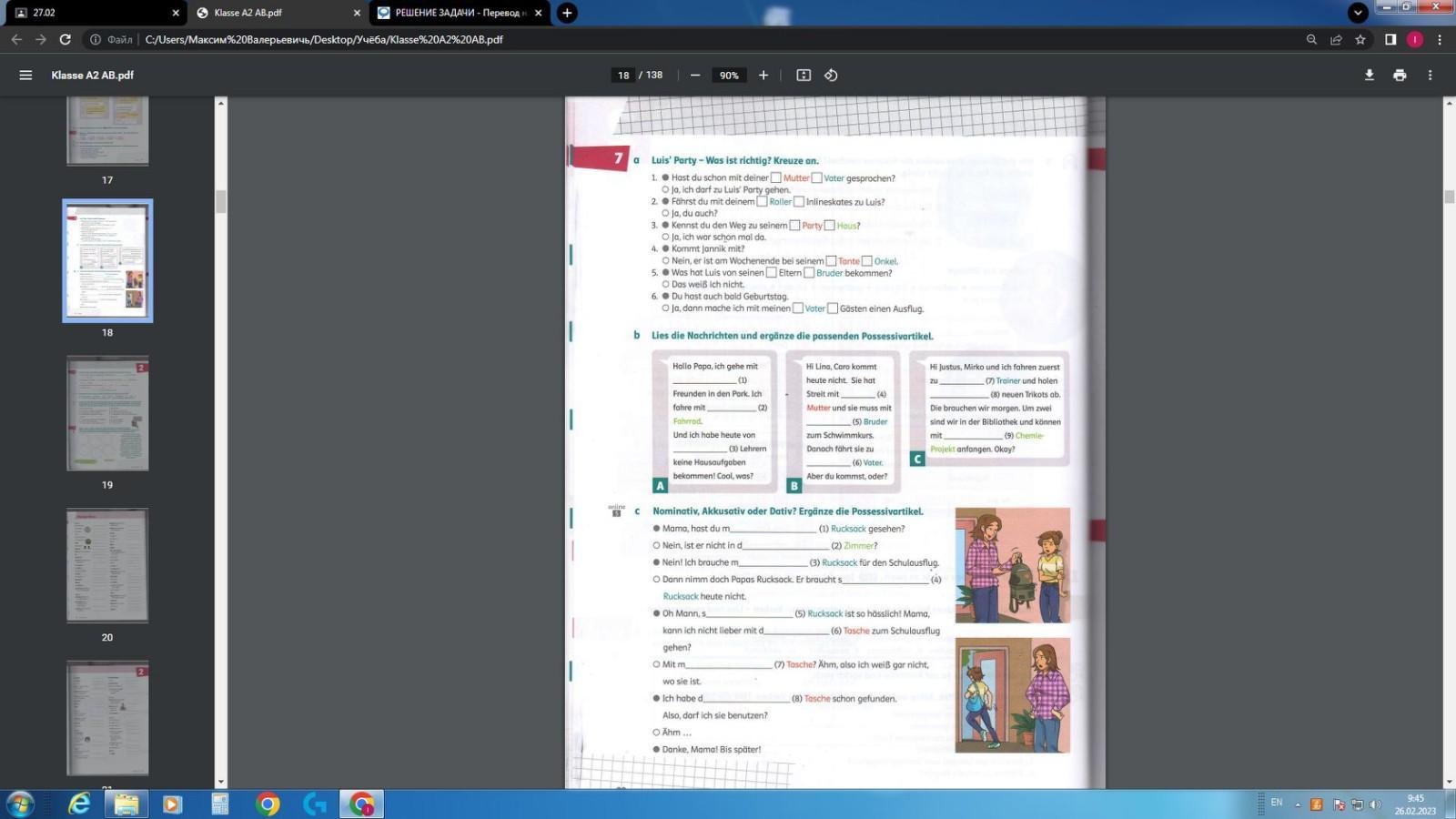Click the fit to page icon
This screenshot has height=819, width=1456.
click(x=804, y=76)
